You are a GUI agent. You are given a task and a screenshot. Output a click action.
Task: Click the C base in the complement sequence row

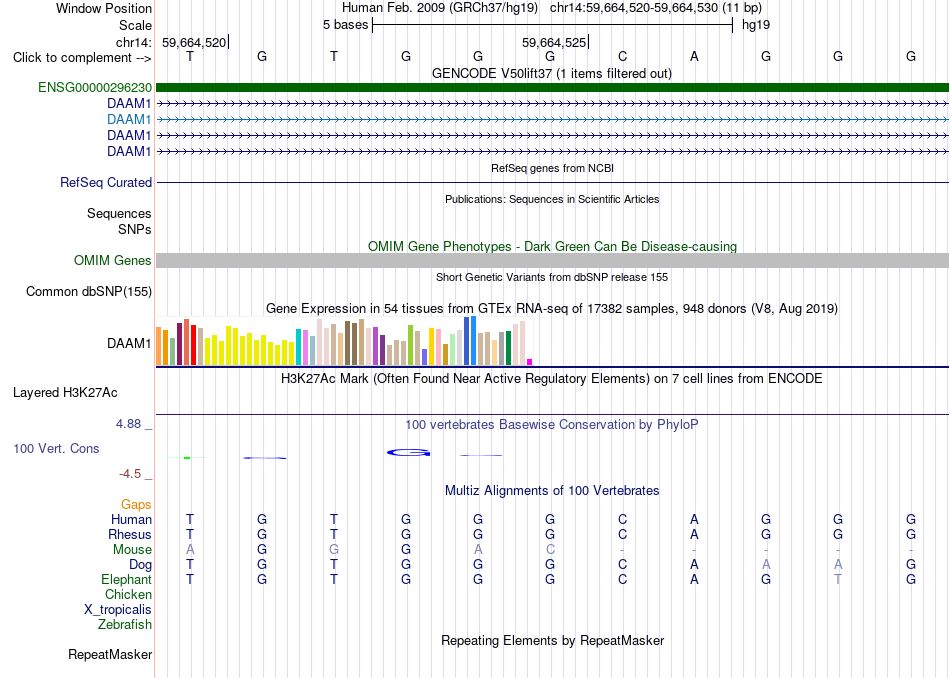click(x=622, y=56)
